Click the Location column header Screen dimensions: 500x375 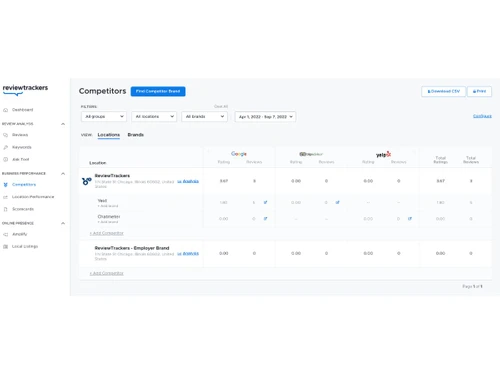point(98,163)
